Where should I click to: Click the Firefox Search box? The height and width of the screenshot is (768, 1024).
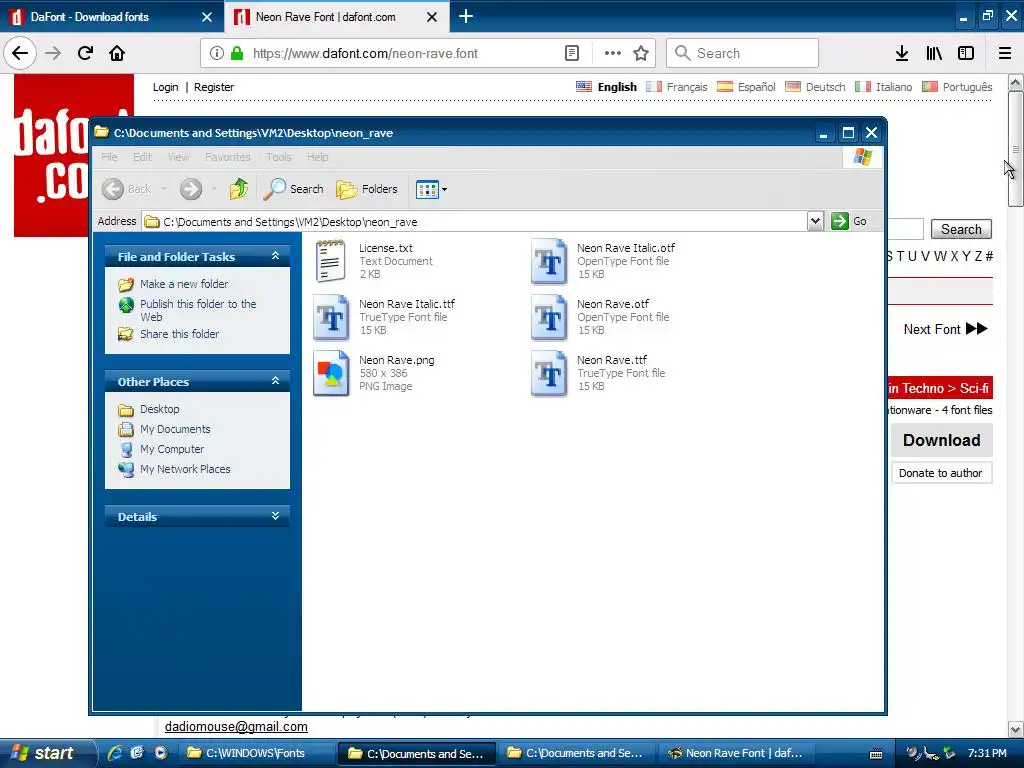point(743,53)
